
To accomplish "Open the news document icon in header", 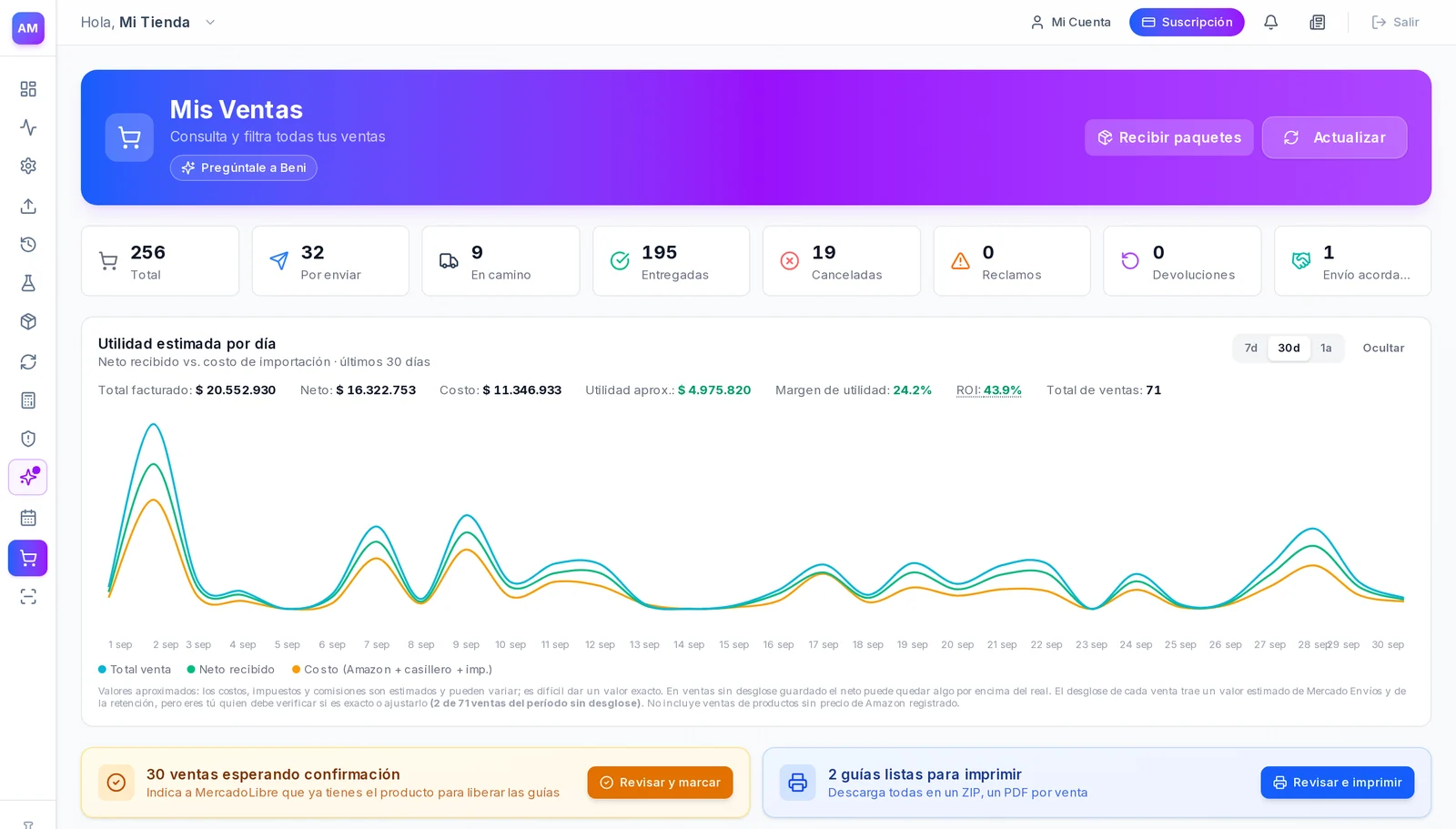I will pos(1317,22).
